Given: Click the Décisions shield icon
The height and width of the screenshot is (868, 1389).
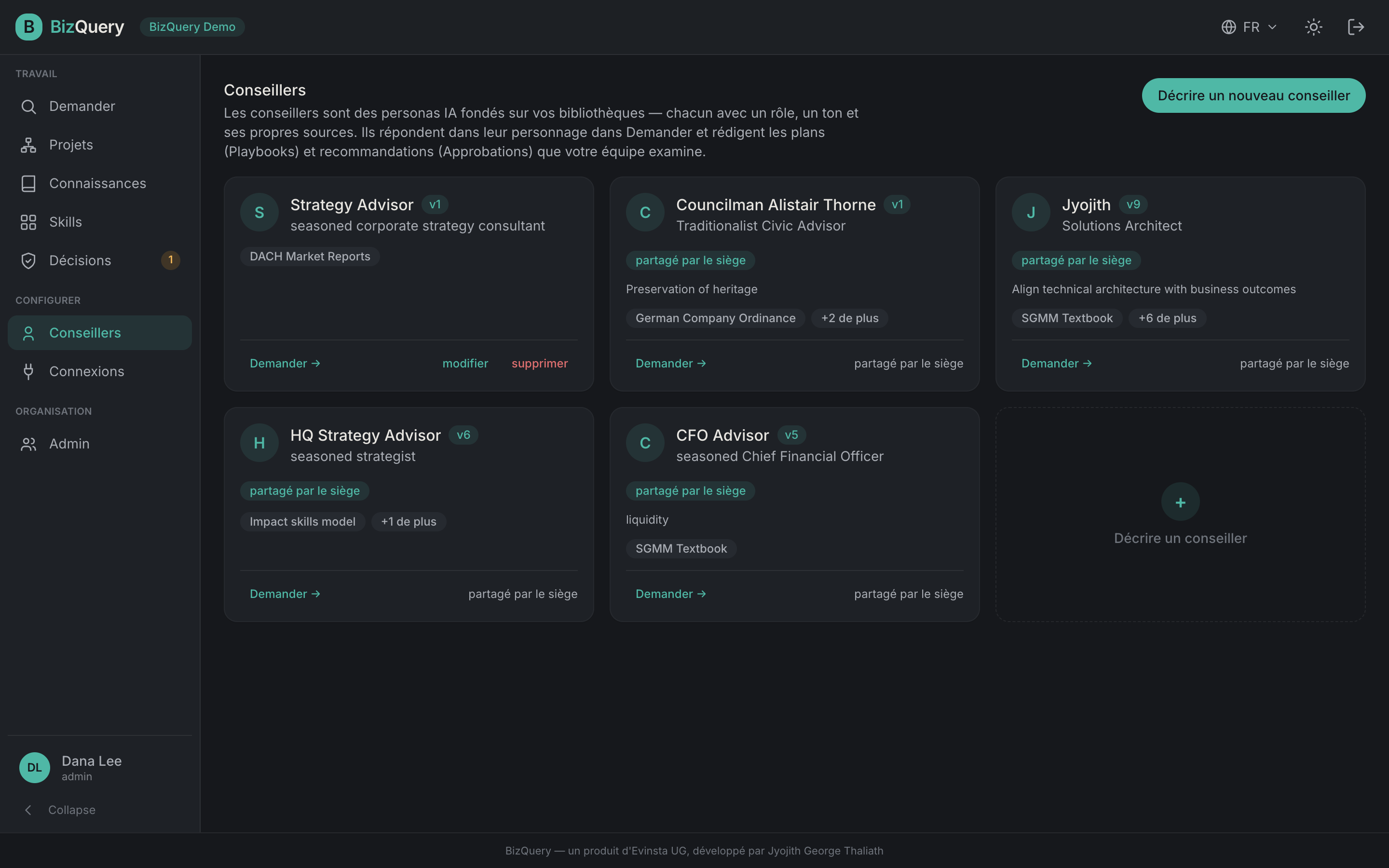Looking at the screenshot, I should point(28,260).
